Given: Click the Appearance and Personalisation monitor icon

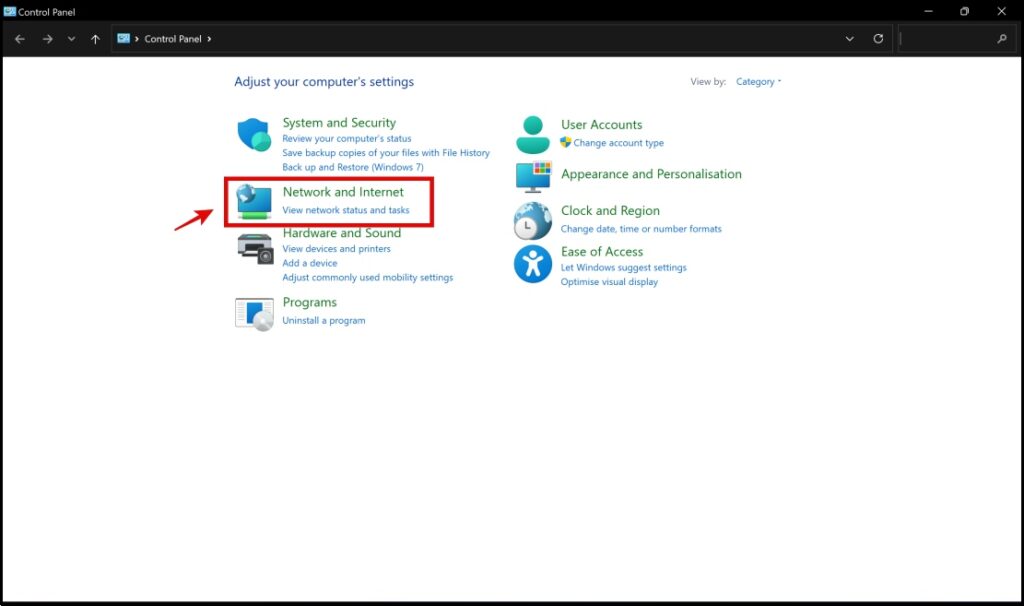Looking at the screenshot, I should (533, 177).
